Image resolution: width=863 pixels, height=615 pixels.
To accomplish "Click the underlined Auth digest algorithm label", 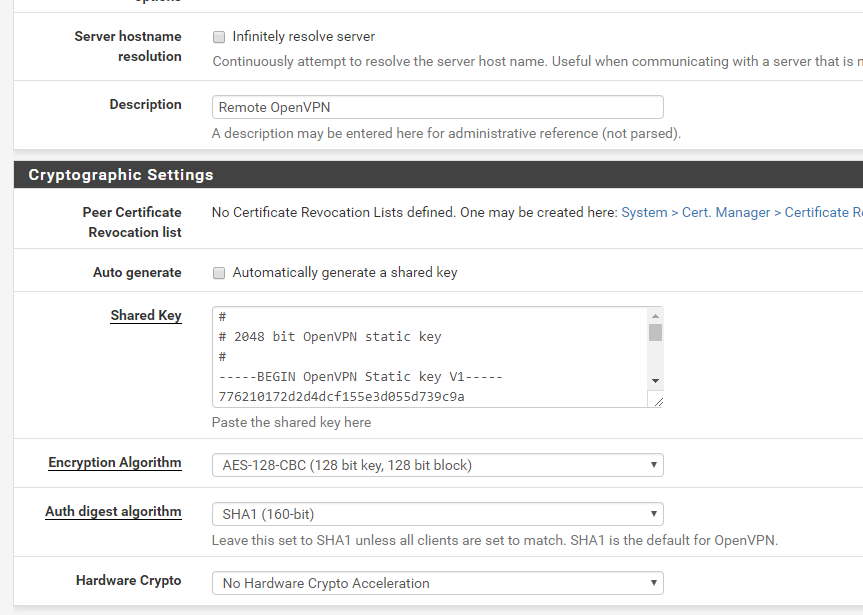I will pyautogui.click(x=113, y=511).
